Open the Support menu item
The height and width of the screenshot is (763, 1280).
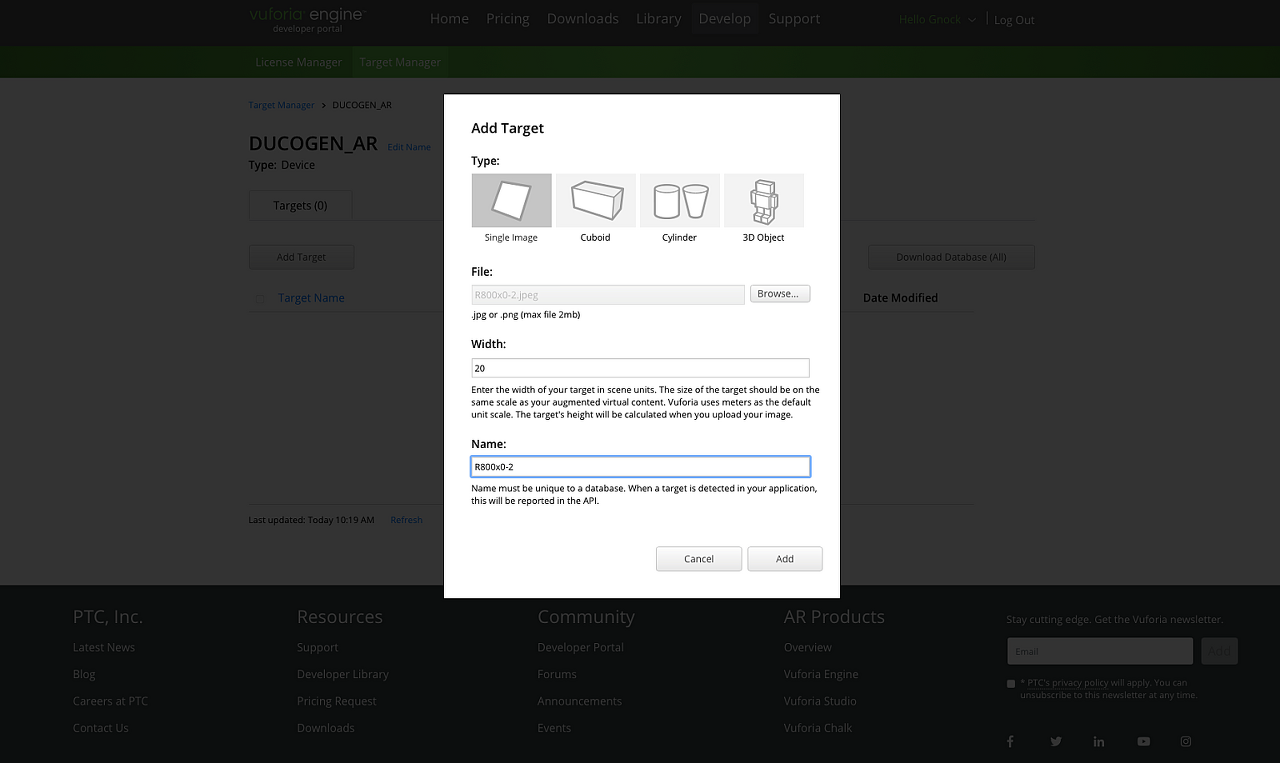794,19
